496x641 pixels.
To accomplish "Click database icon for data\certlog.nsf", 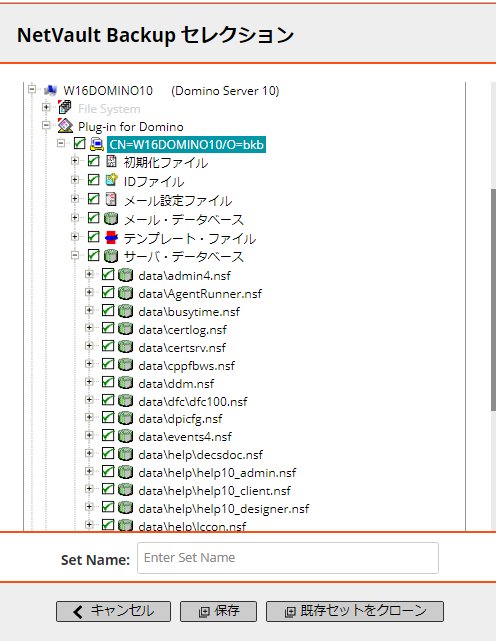I will coord(126,329).
